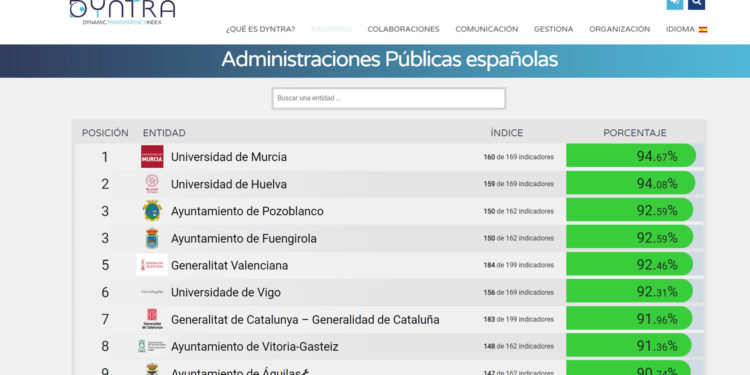750x375 pixels.
Task: Click '156 de 169 indicadores' text
Action: tap(518, 292)
